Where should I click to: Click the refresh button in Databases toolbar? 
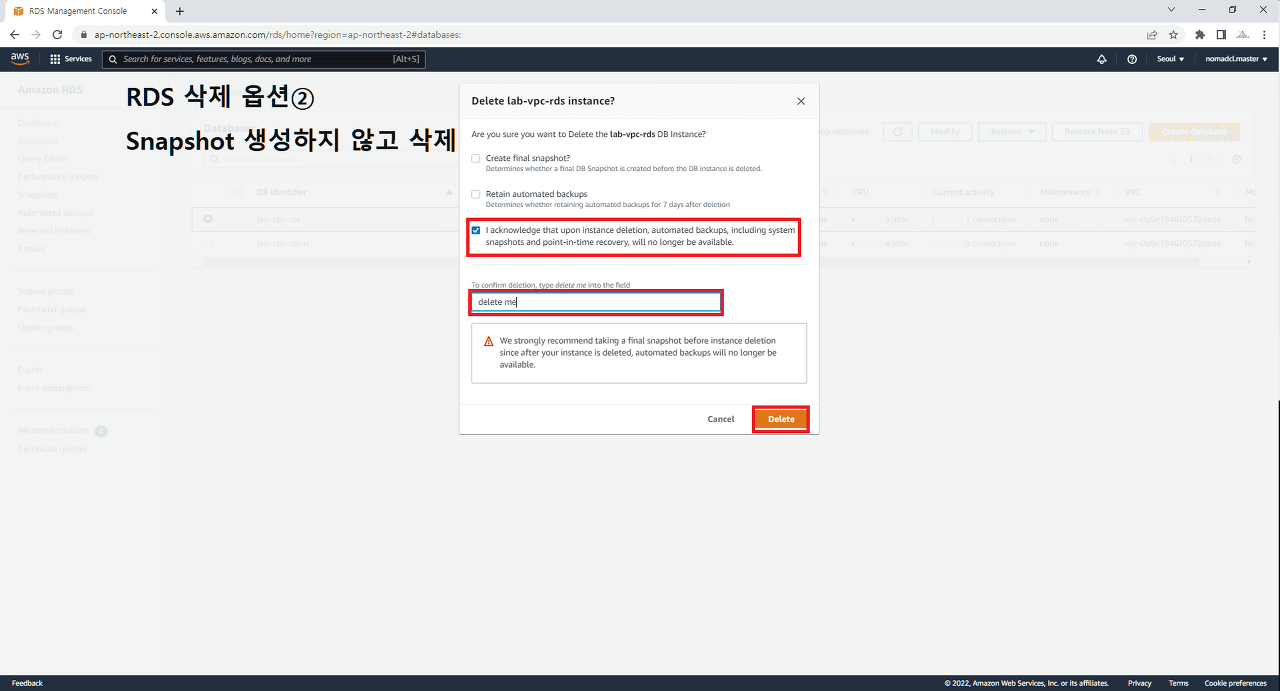(898, 131)
